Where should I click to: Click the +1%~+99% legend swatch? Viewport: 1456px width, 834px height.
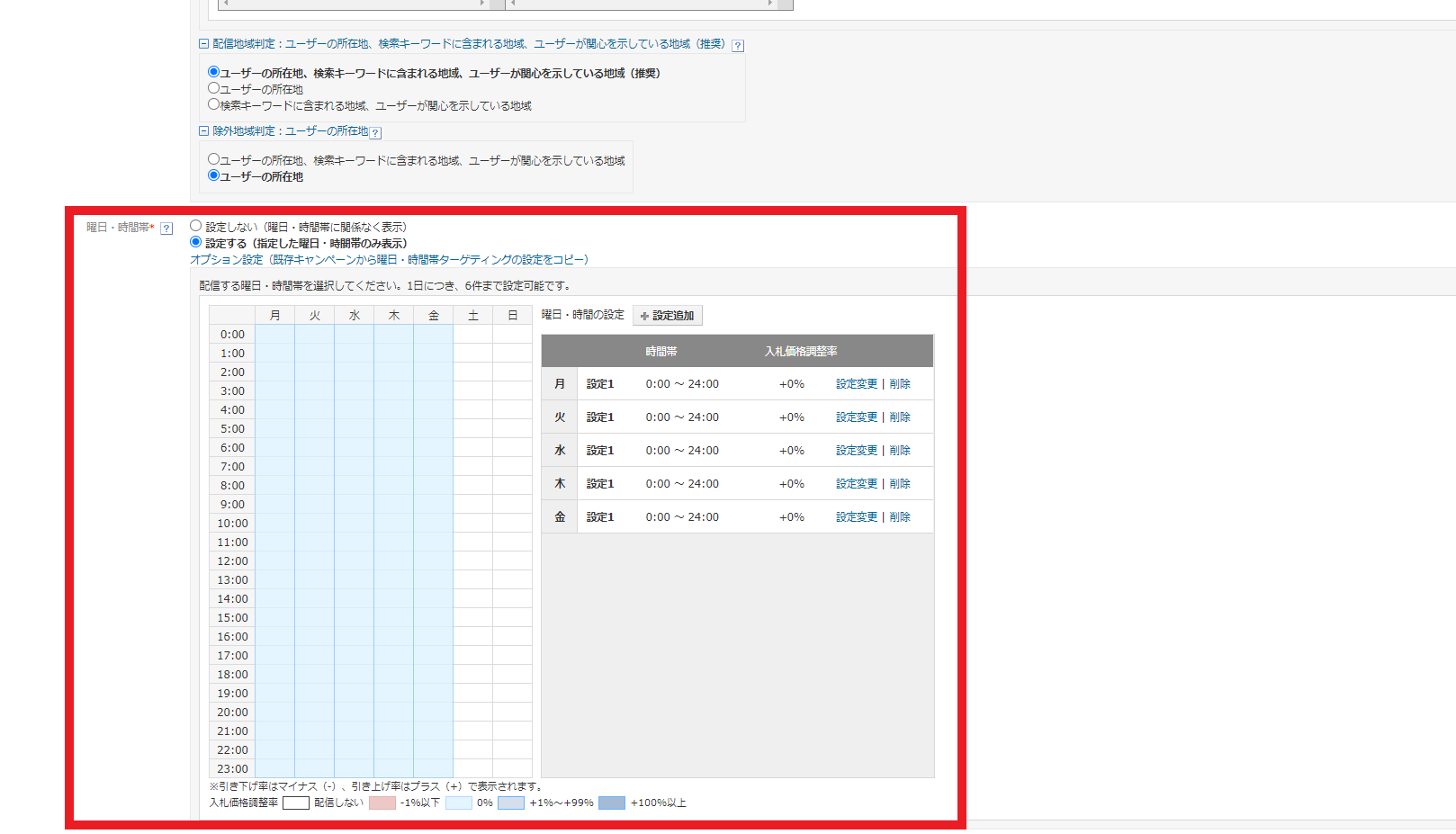click(511, 803)
